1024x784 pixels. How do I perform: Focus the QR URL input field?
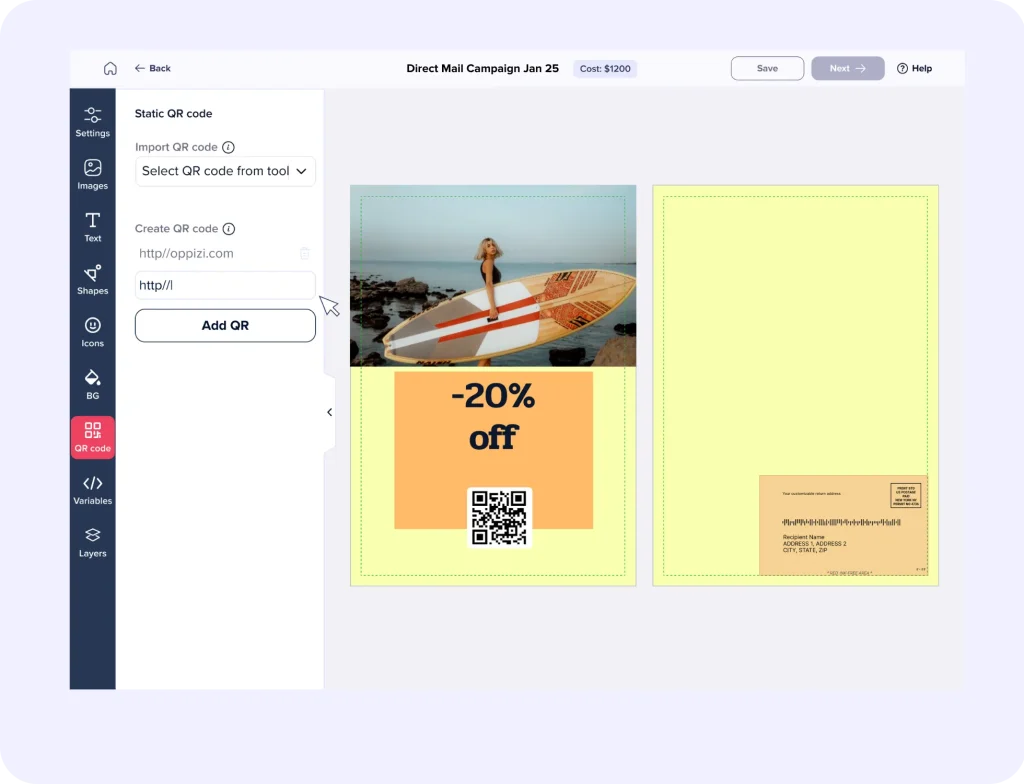pos(225,286)
